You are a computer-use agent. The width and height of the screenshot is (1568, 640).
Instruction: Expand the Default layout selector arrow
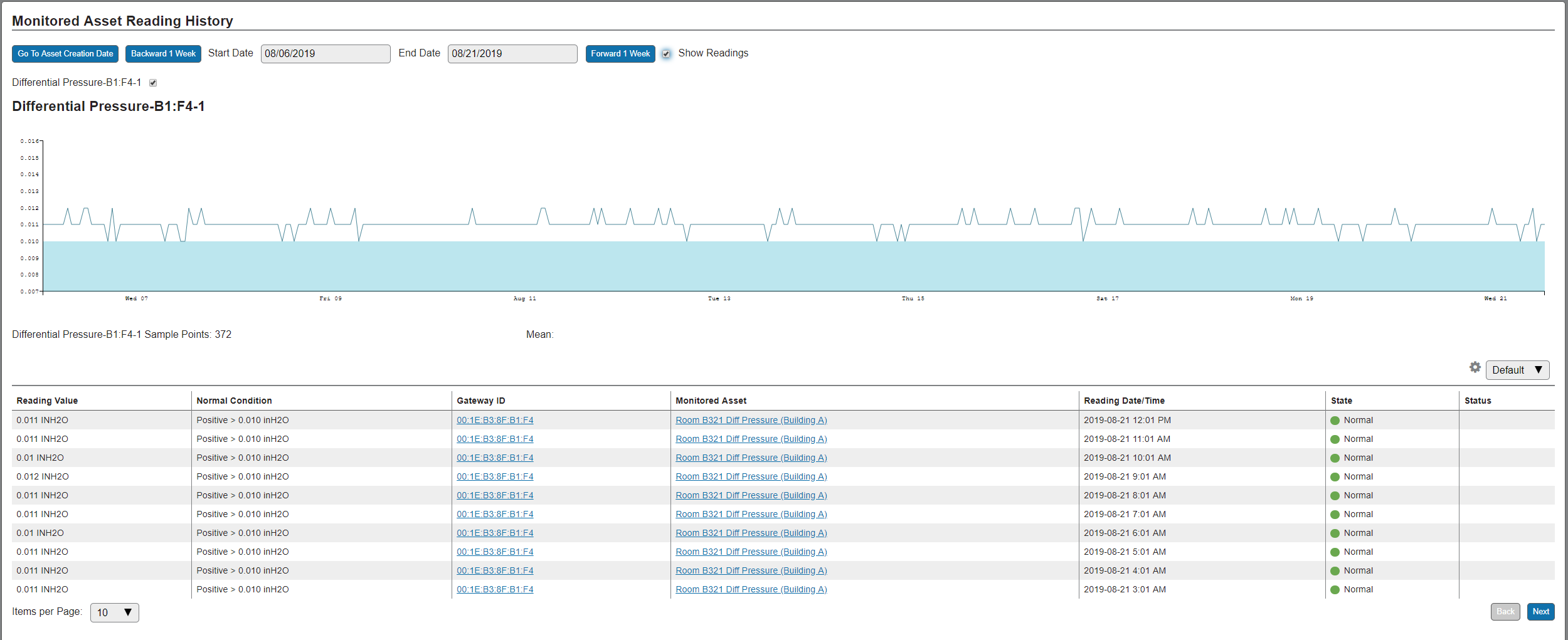coord(1538,369)
